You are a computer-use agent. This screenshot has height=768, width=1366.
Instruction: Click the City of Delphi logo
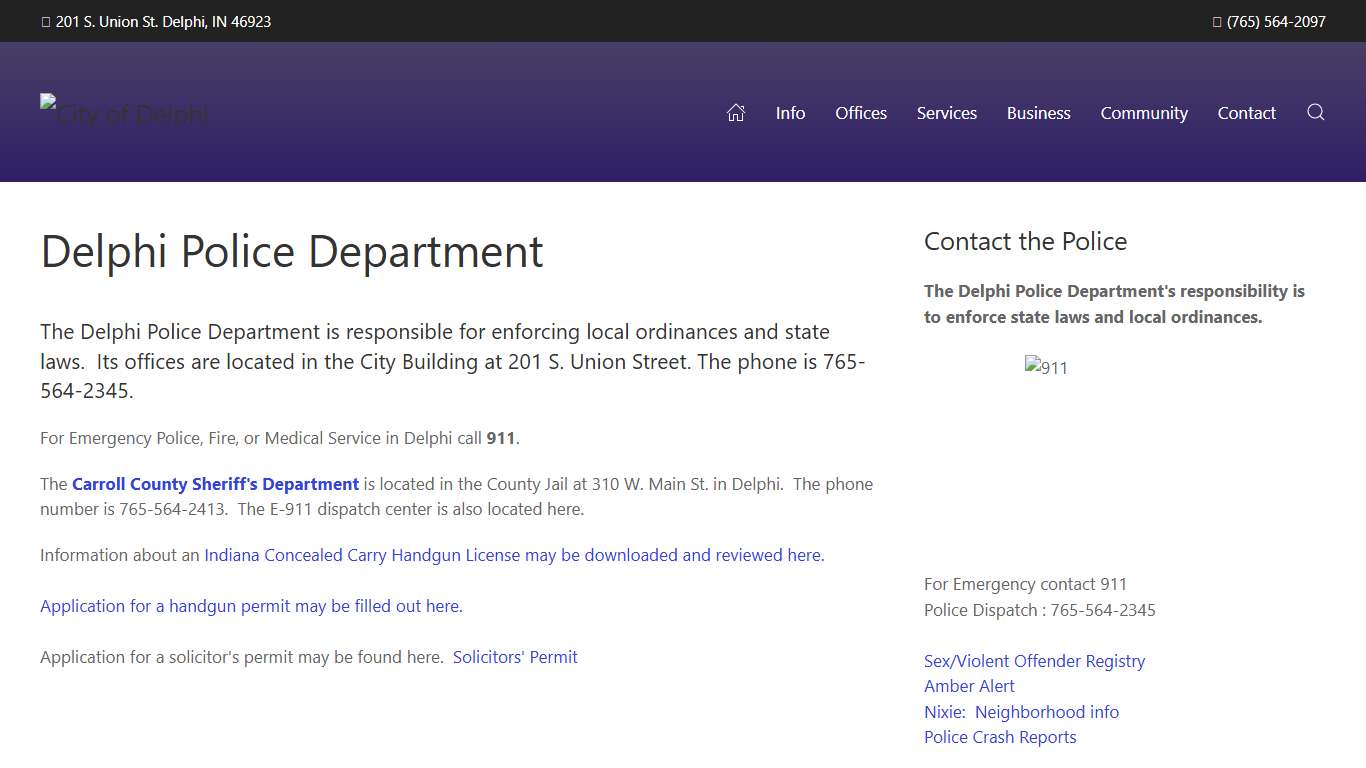(124, 113)
